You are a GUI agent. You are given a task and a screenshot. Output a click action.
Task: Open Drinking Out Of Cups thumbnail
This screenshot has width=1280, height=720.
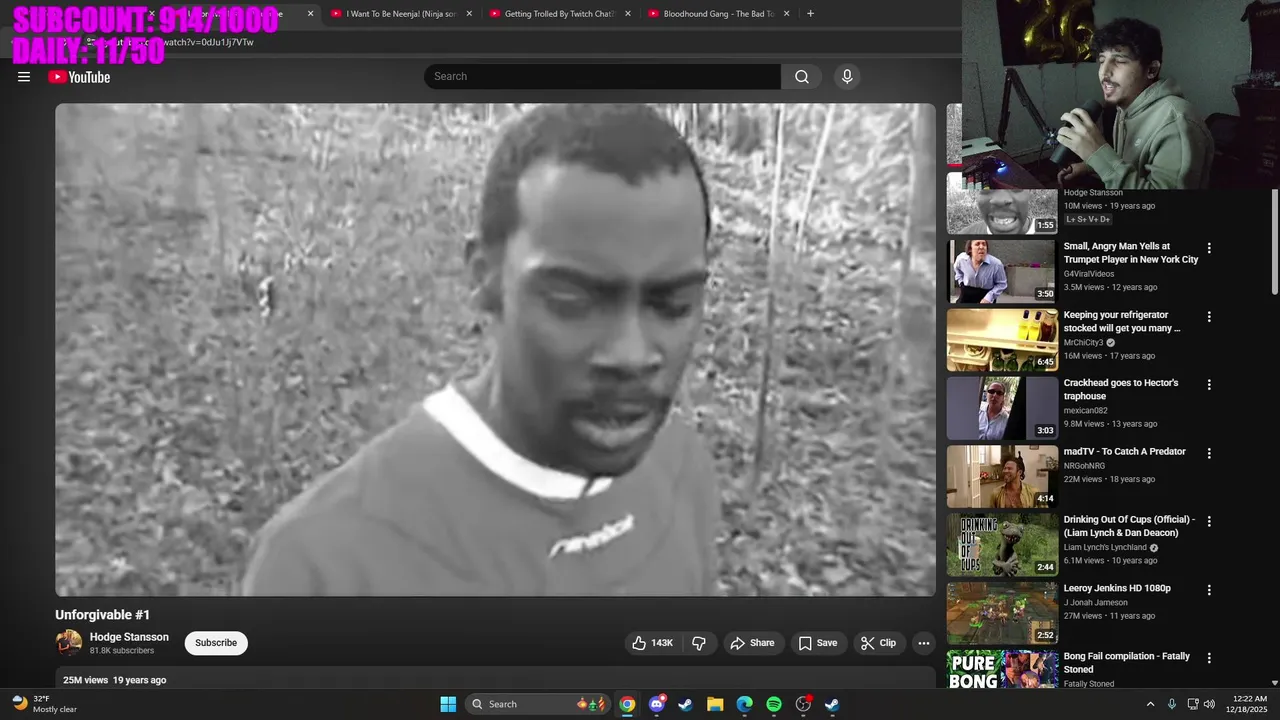[x=1001, y=545]
